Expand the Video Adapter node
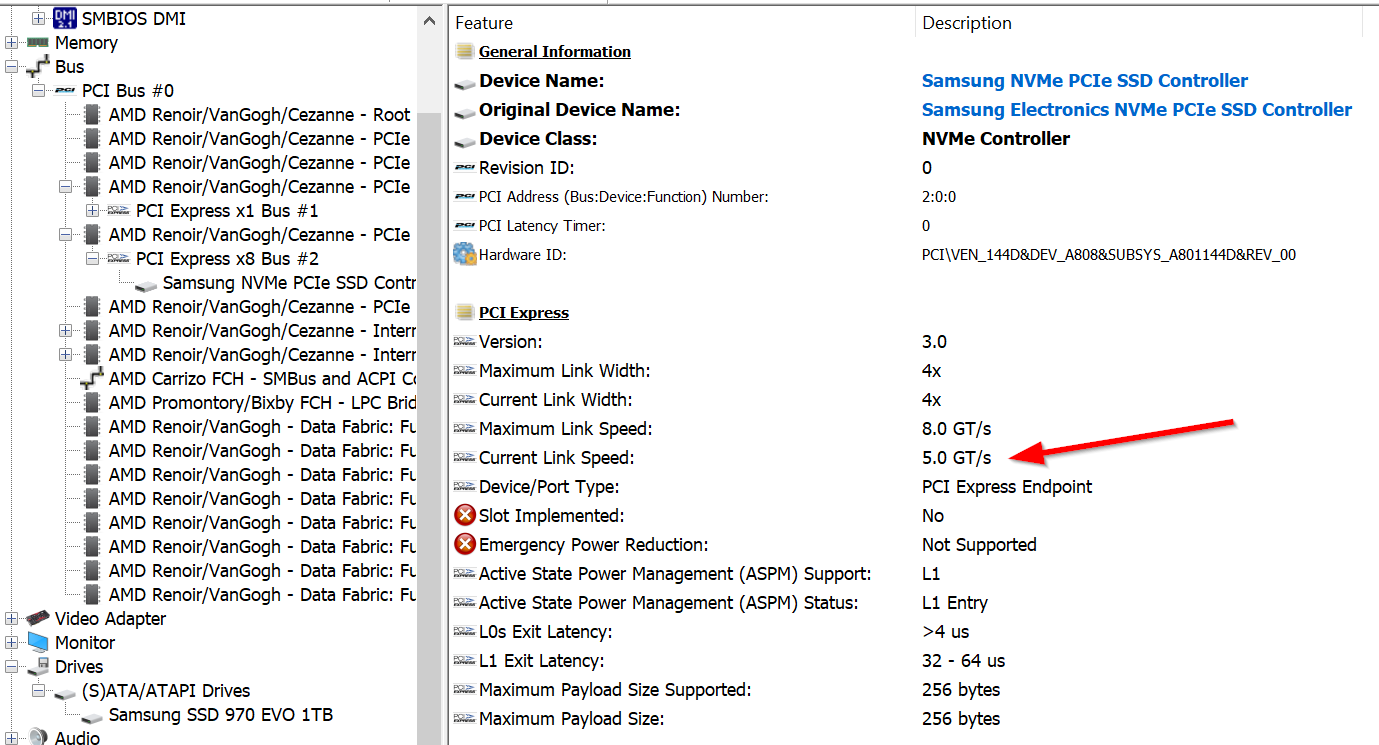Viewport: 1379px width, 745px height. point(12,619)
